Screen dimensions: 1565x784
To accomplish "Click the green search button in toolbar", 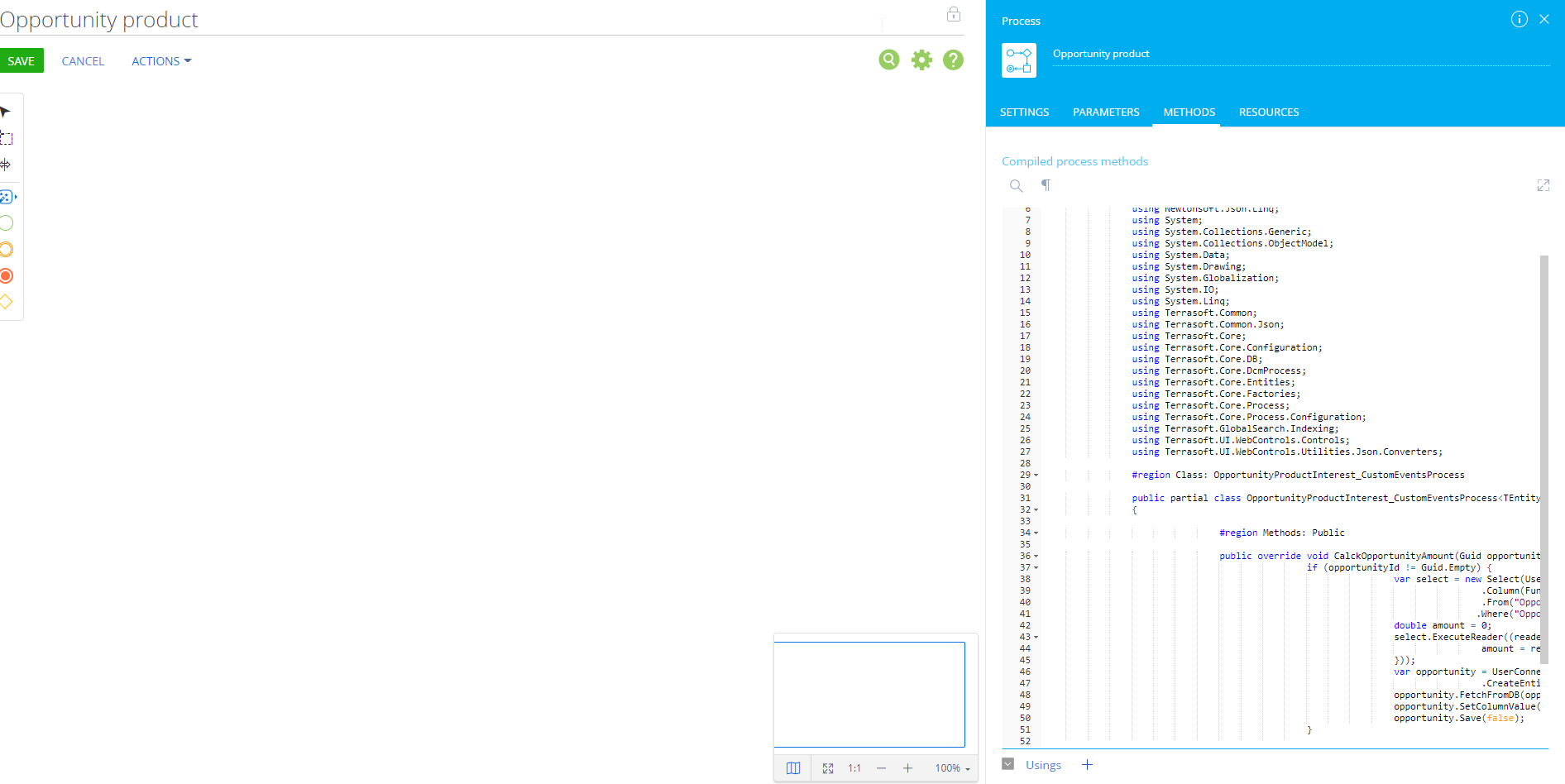I will [889, 60].
